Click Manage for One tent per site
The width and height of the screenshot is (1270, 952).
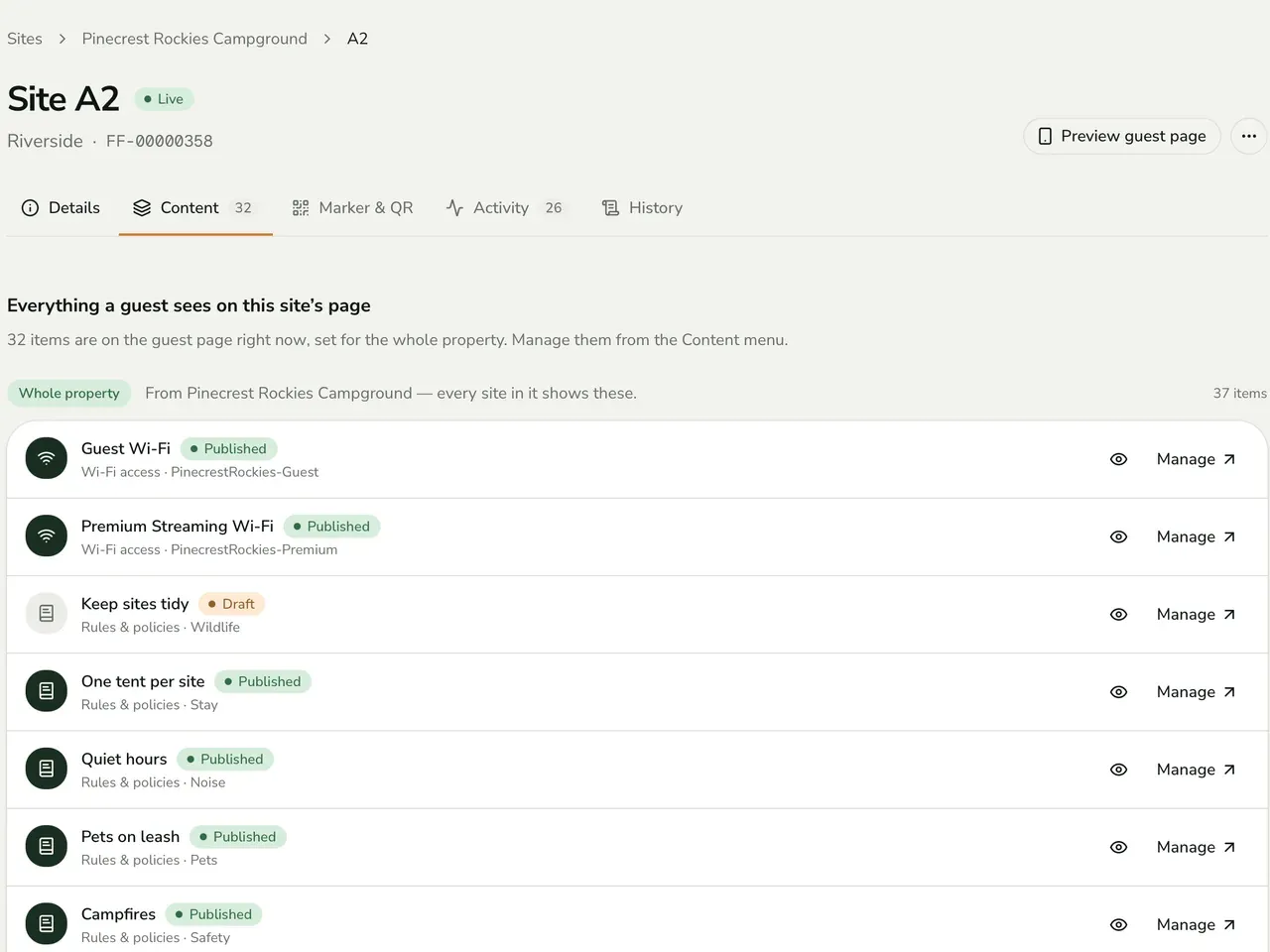coord(1196,691)
